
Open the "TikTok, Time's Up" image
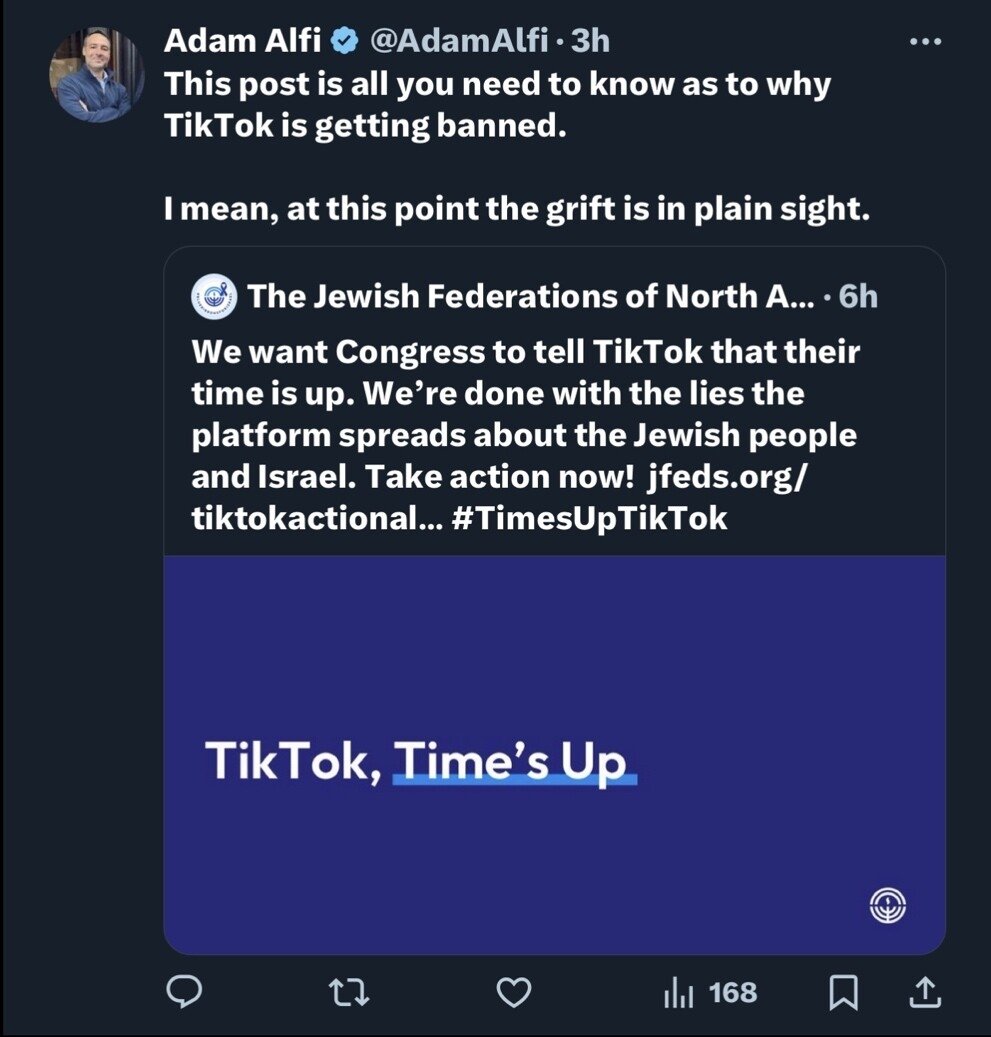554,755
